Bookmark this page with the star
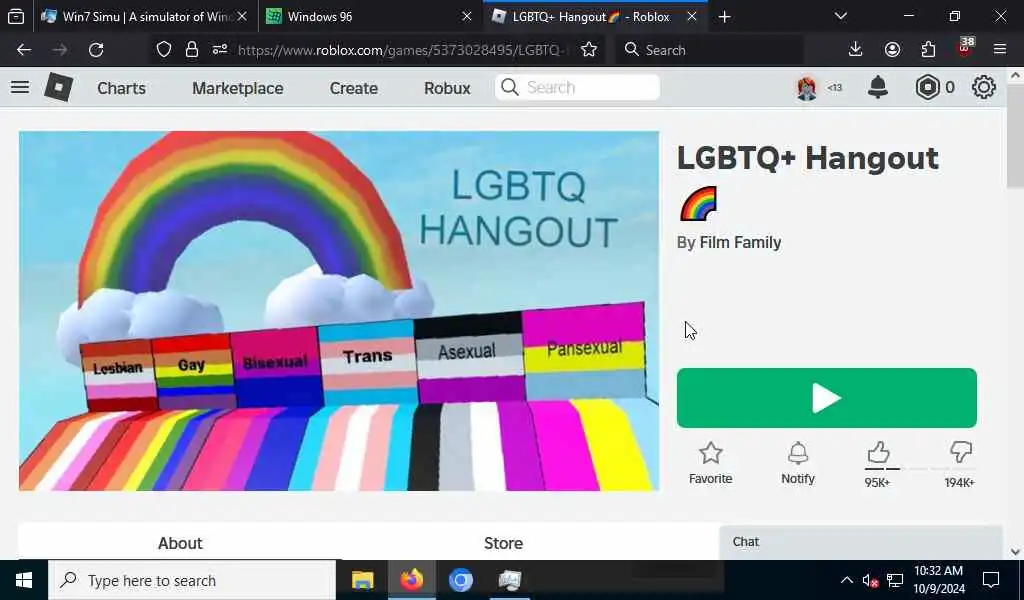Screen dimensions: 1024x600 pyautogui.click(x=588, y=50)
